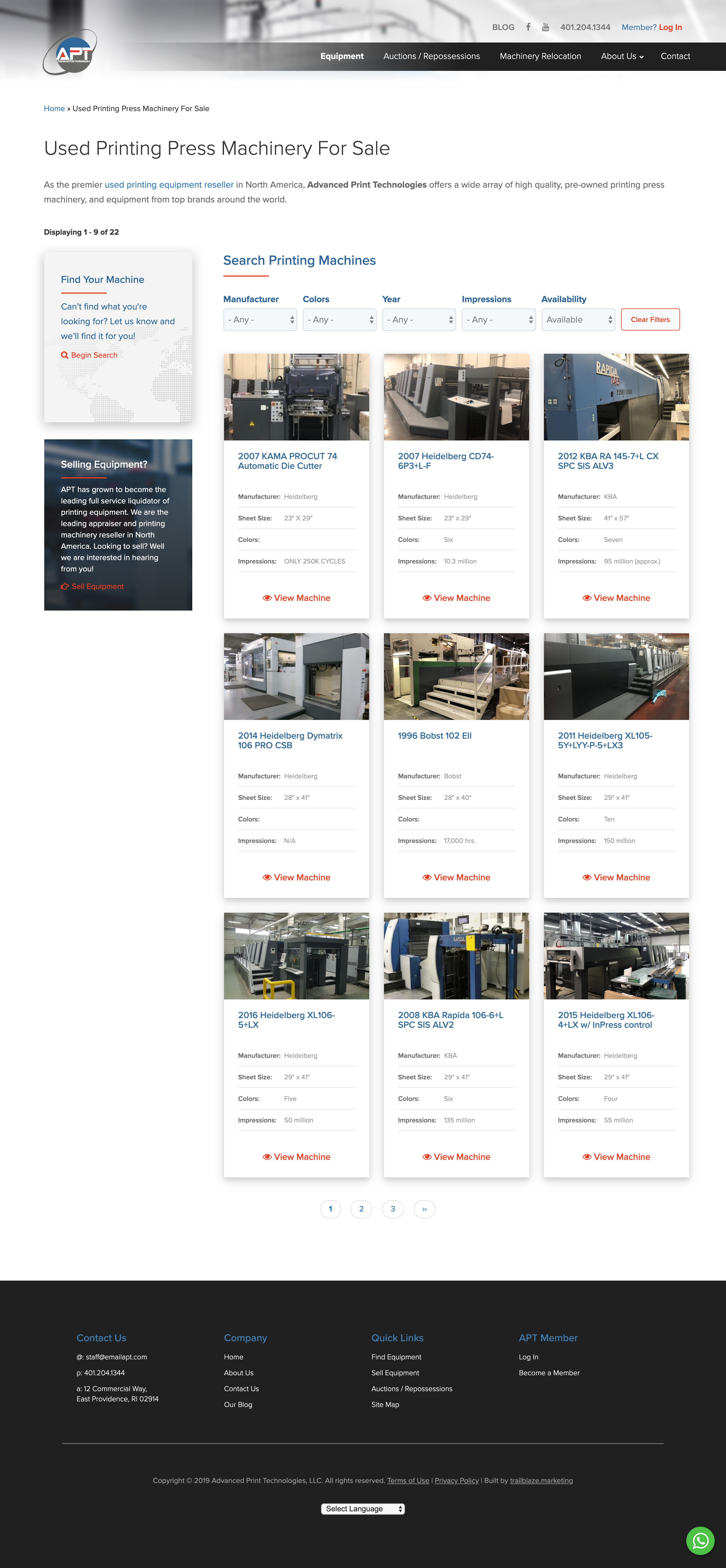View Machine for 2014 Heidelberg Dymatrix
The width and height of the screenshot is (726, 1568).
click(297, 877)
